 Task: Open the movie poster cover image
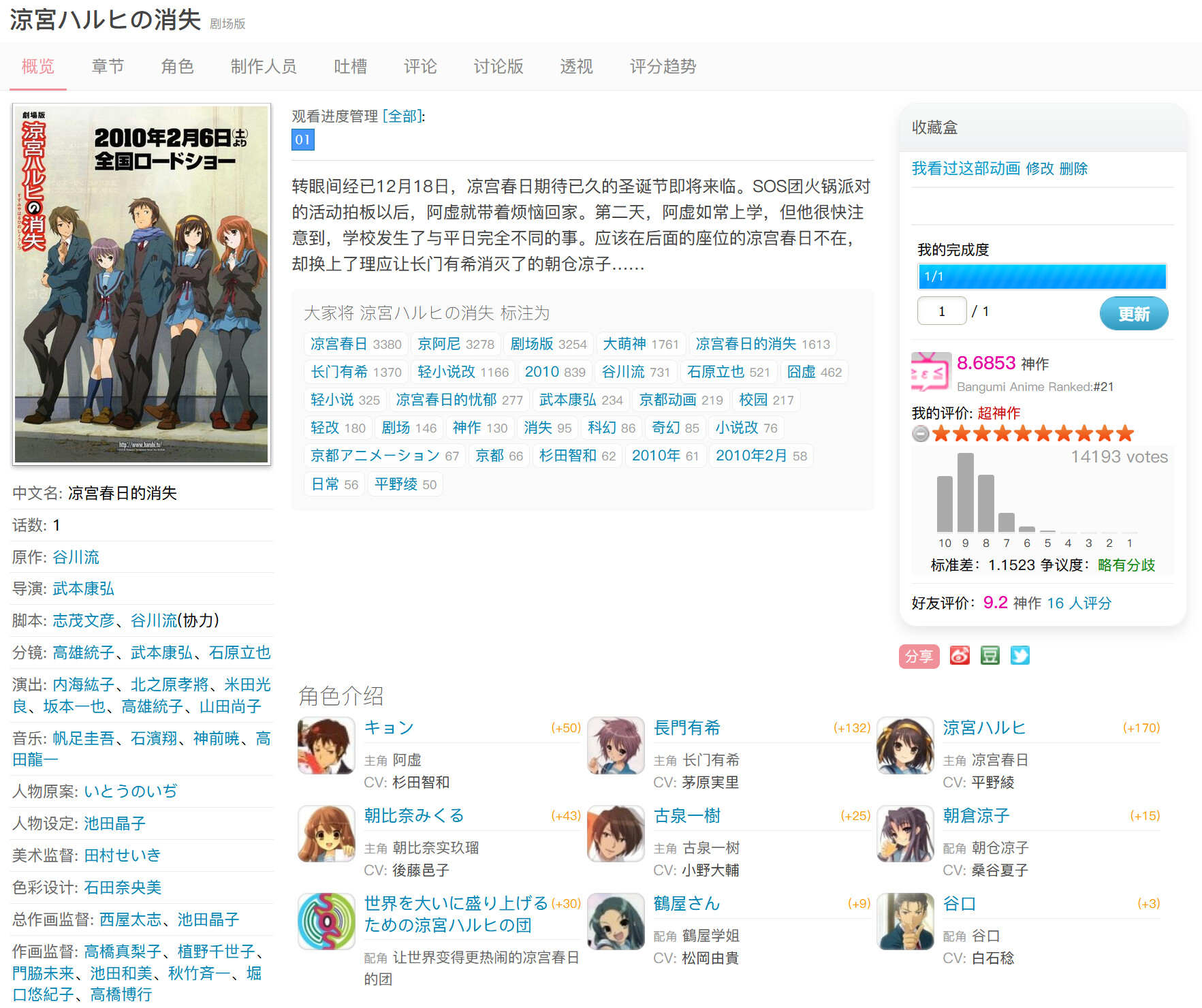pyautogui.click(x=142, y=285)
